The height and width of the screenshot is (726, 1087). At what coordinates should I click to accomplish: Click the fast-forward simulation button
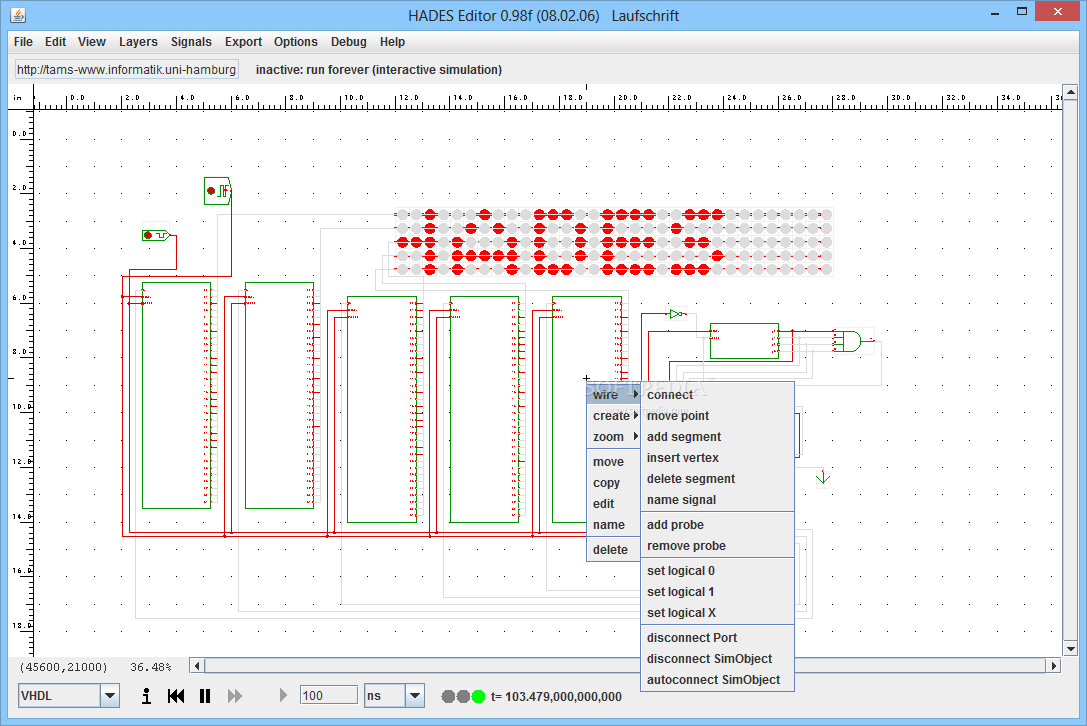click(x=235, y=695)
